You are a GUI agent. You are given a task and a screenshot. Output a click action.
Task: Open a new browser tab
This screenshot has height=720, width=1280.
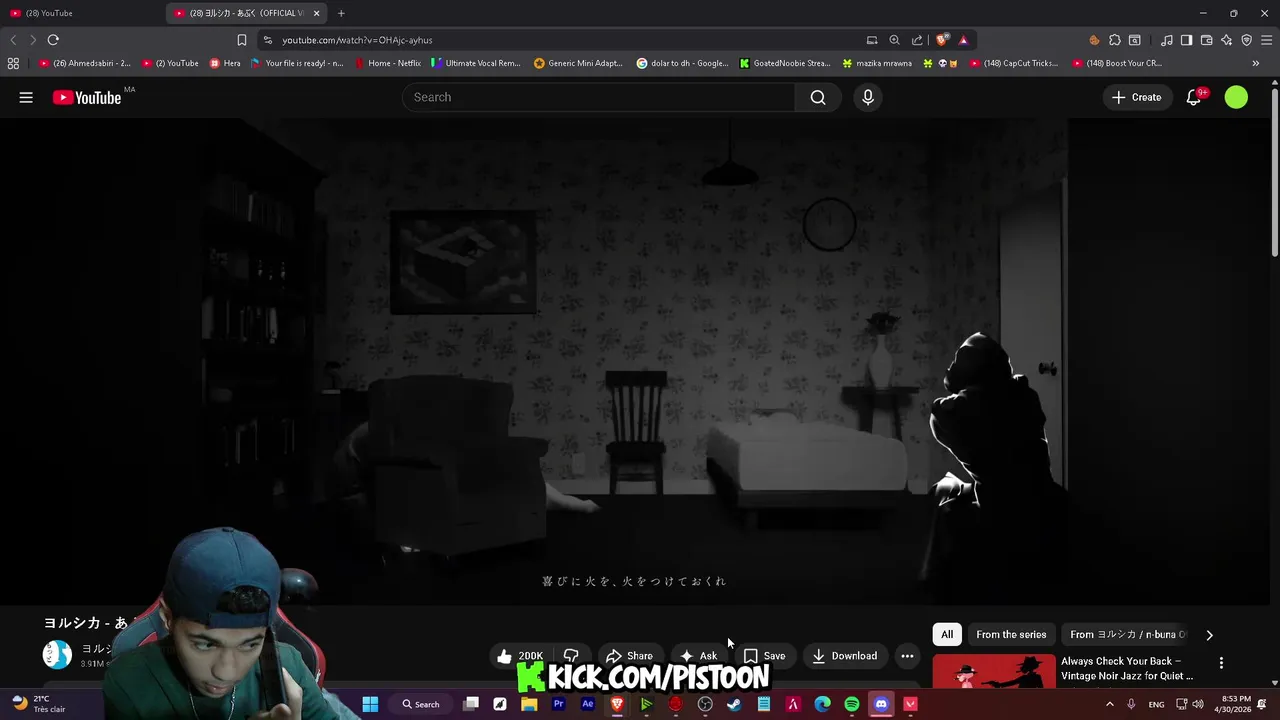pos(341,13)
